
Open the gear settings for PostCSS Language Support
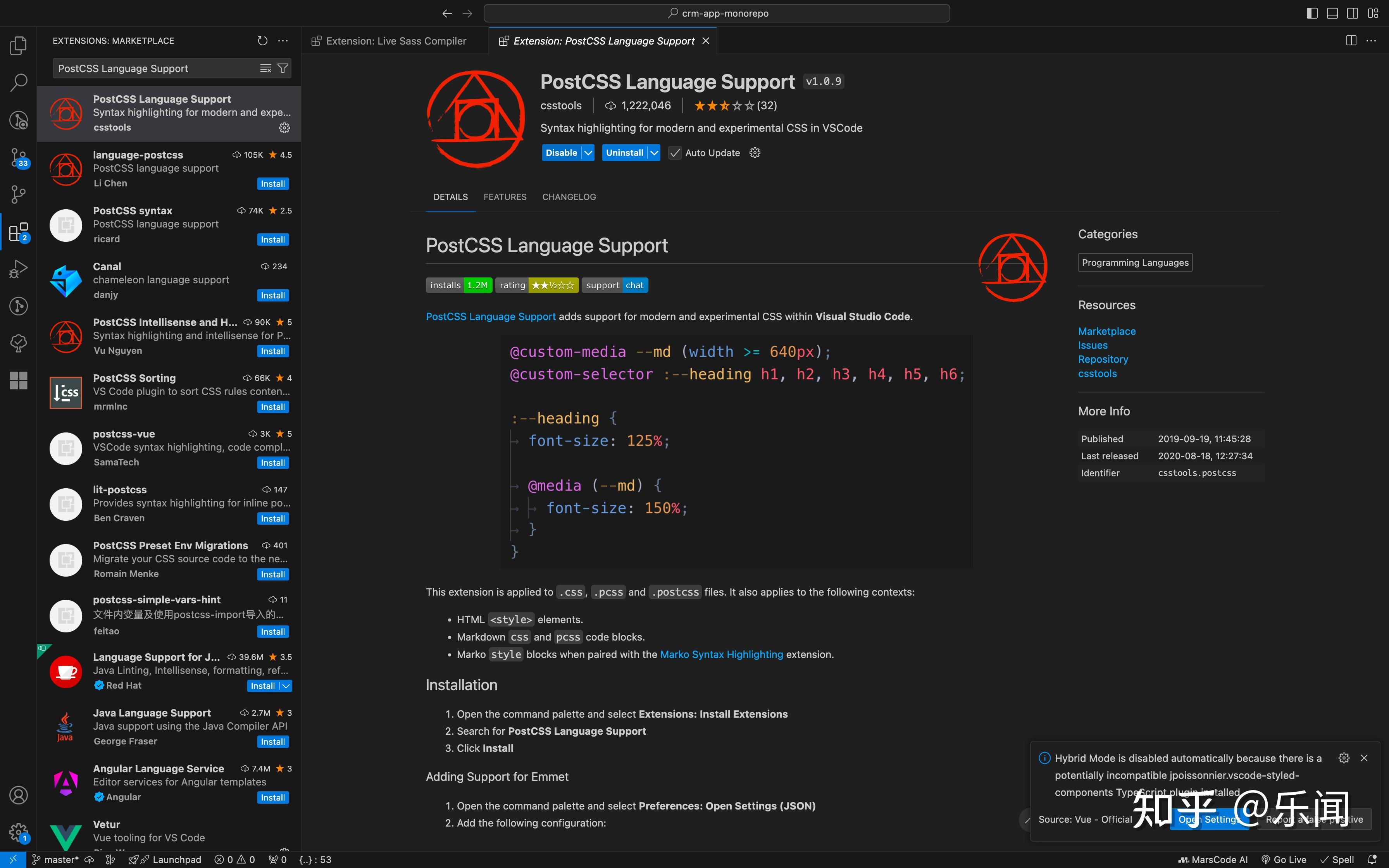[284, 127]
